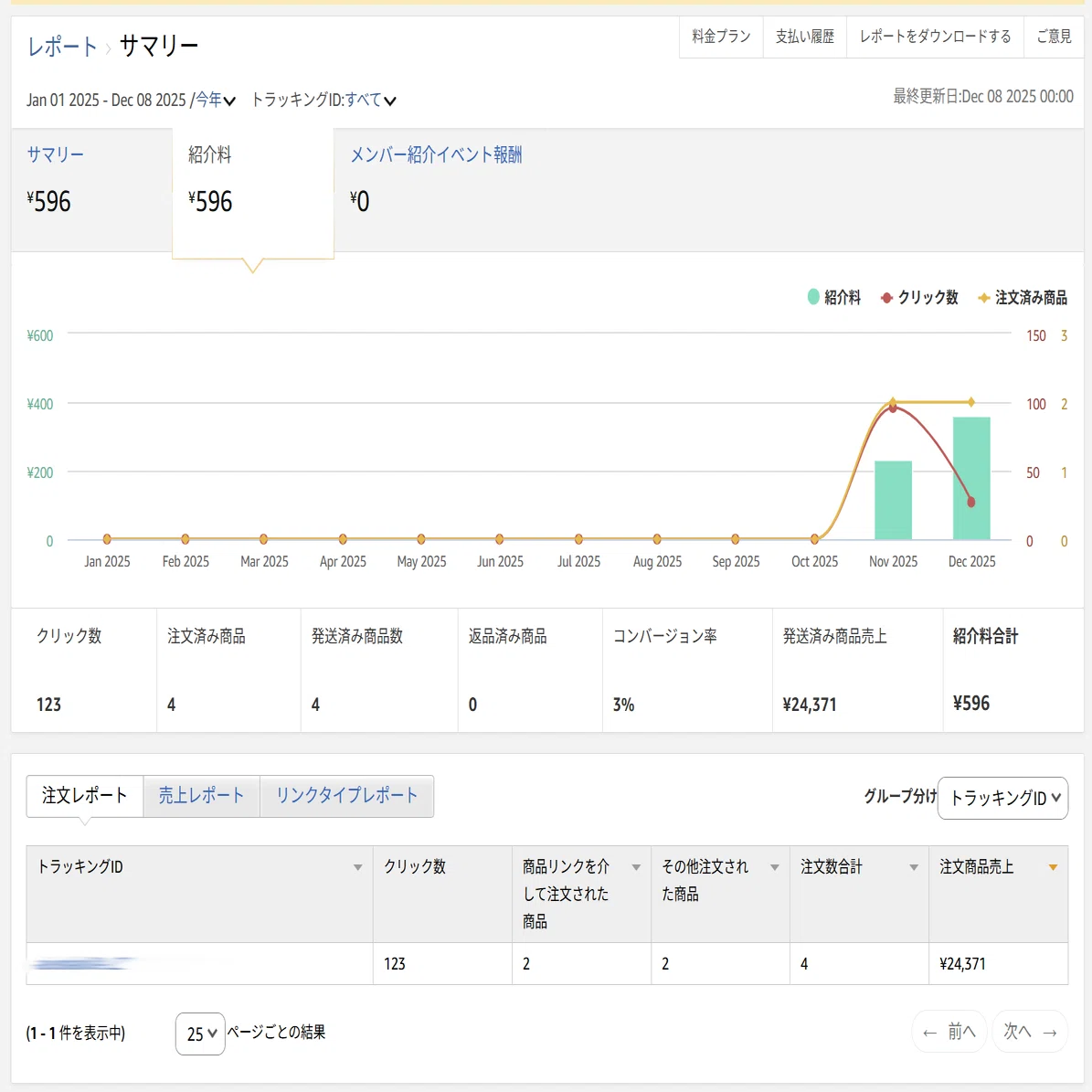This screenshot has width=1092, height=1092.
Task: Click 発送済み商品売上 ¥24,371 stat
Action: point(857,670)
